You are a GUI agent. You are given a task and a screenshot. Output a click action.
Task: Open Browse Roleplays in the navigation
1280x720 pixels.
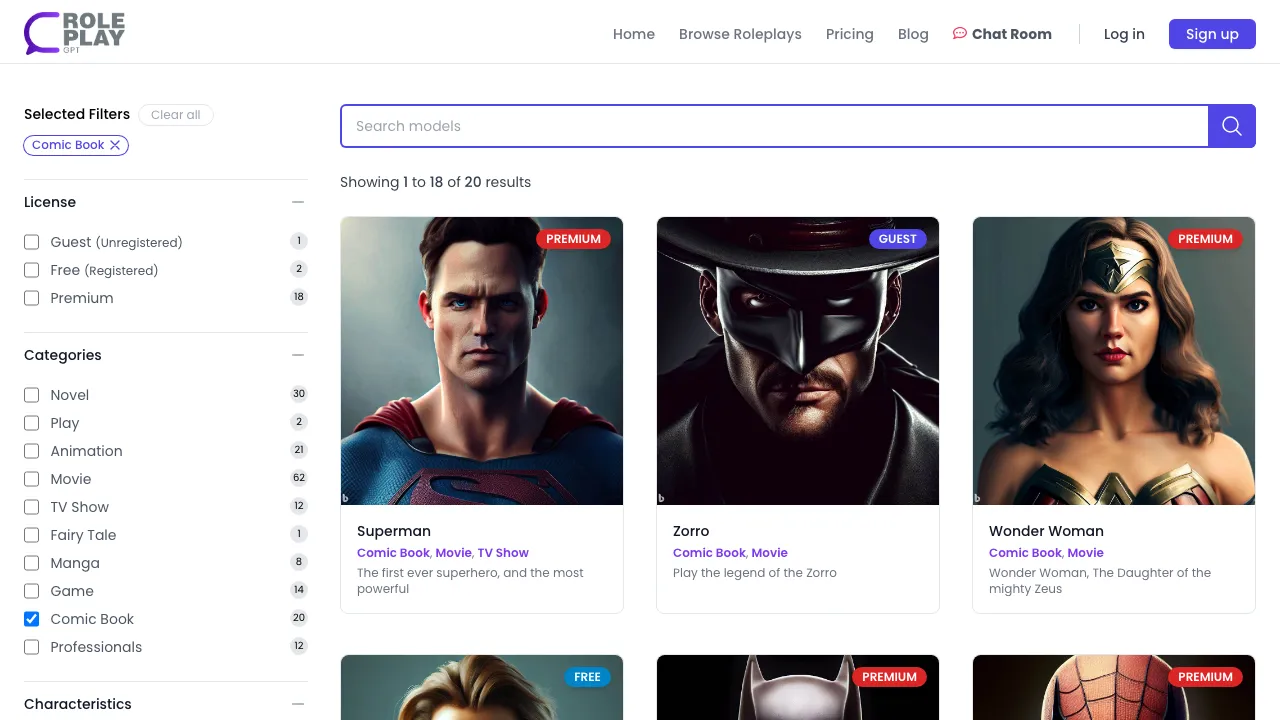[740, 34]
